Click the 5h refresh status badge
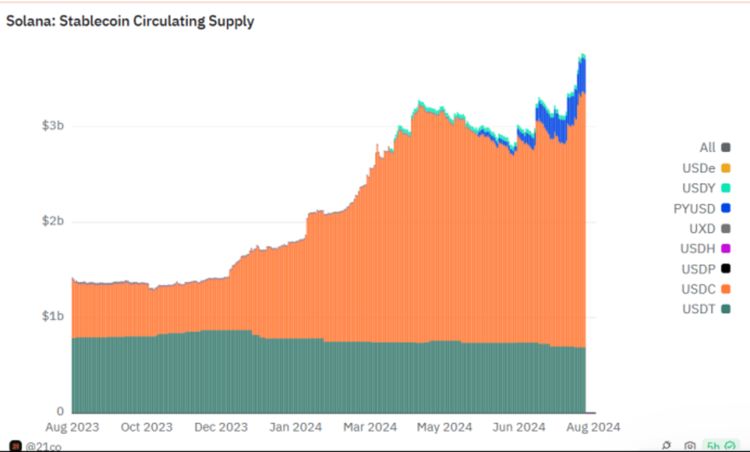750x452 pixels. [x=721, y=446]
